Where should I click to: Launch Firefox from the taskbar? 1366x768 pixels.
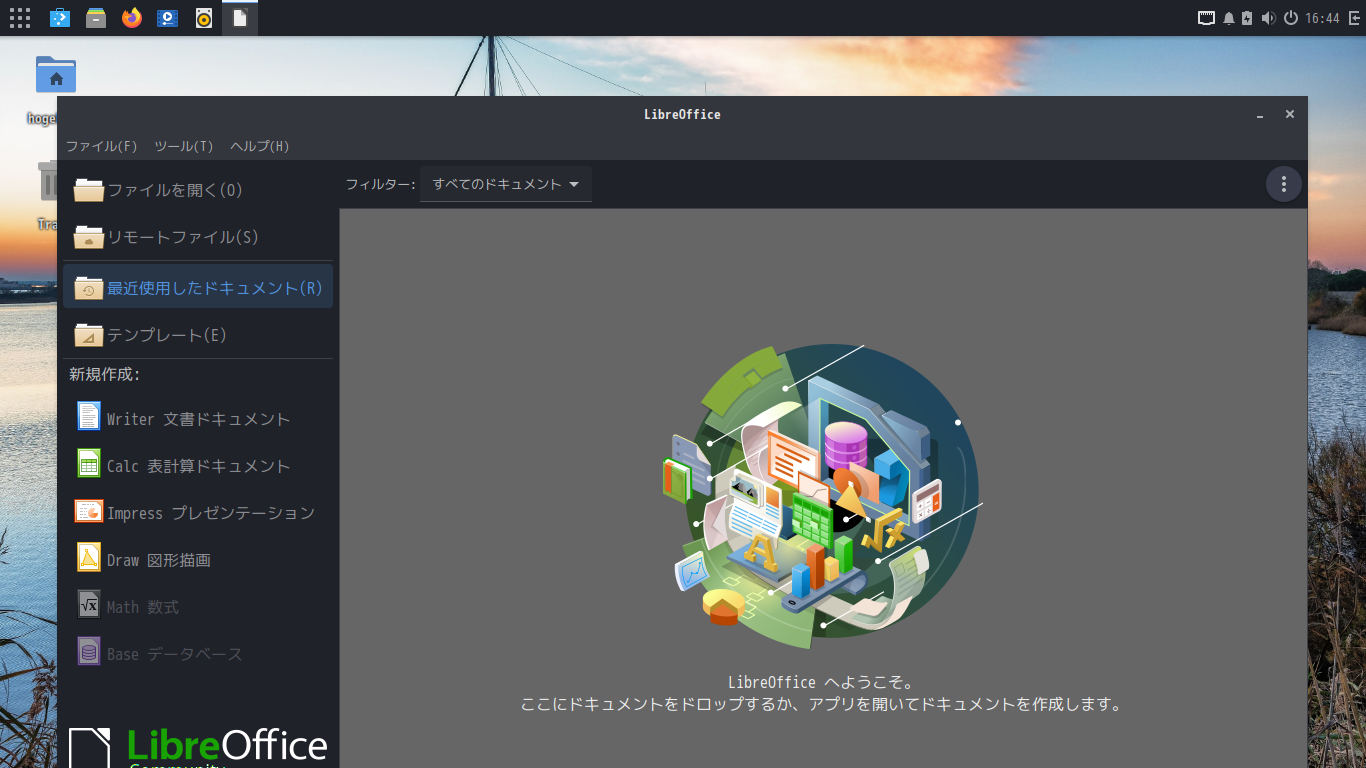(x=131, y=17)
